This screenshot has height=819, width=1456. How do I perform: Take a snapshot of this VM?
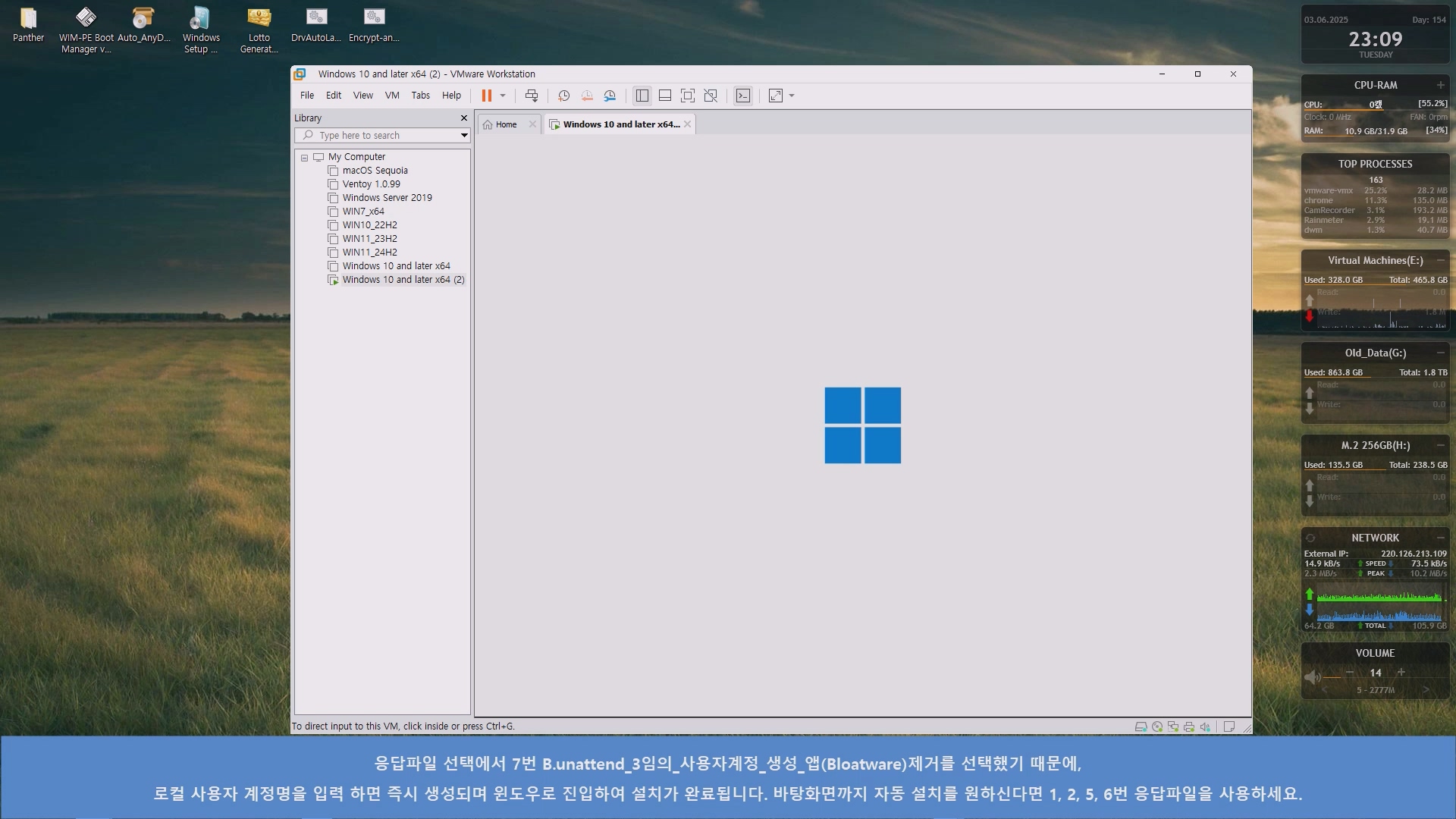[563, 96]
